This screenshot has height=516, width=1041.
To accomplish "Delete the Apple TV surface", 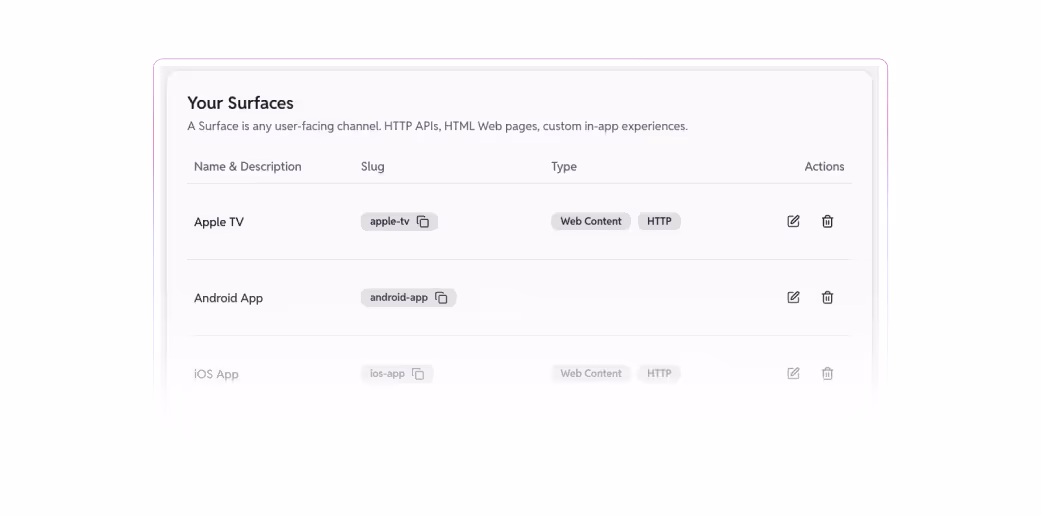I will (x=827, y=221).
